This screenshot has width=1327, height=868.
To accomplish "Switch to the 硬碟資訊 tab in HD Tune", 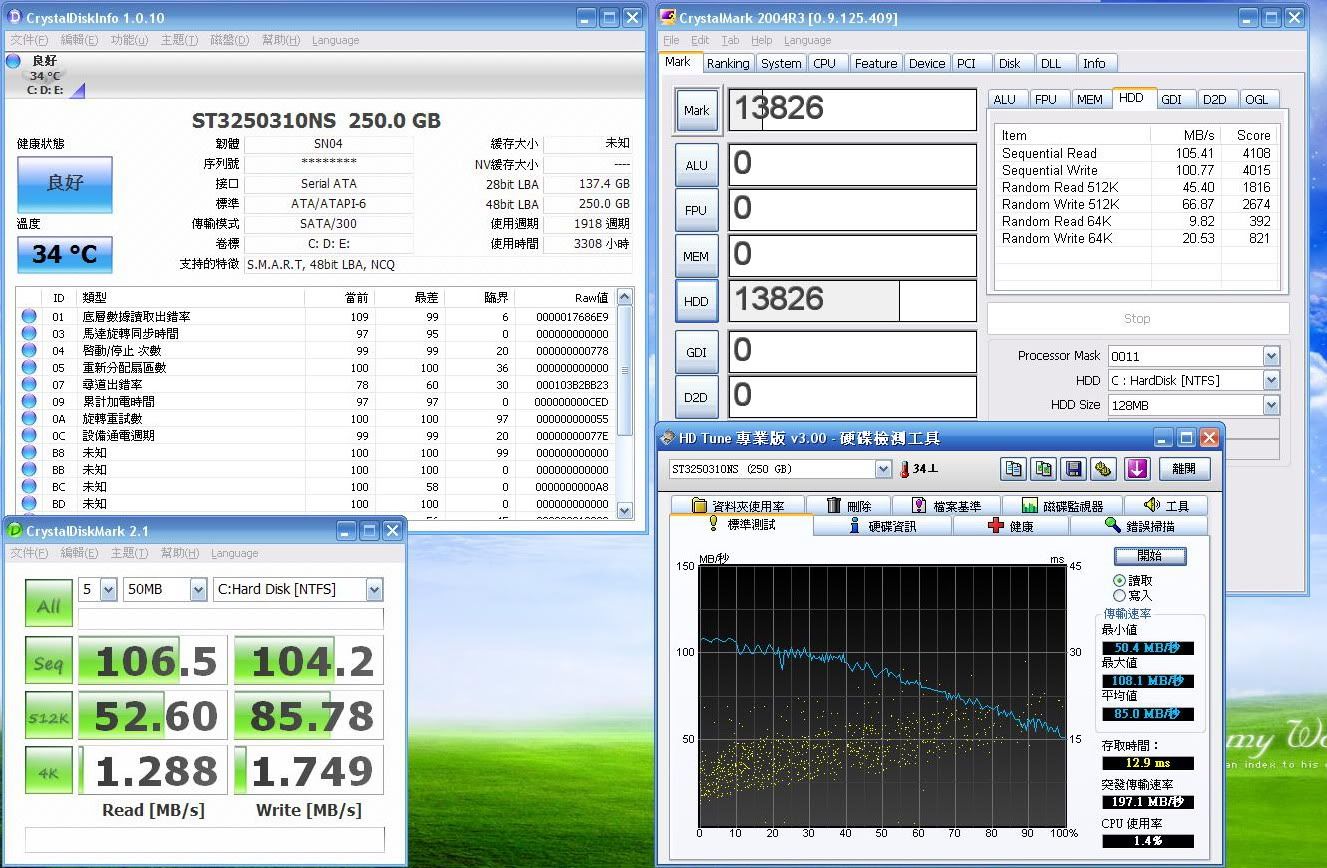I will pos(882,525).
